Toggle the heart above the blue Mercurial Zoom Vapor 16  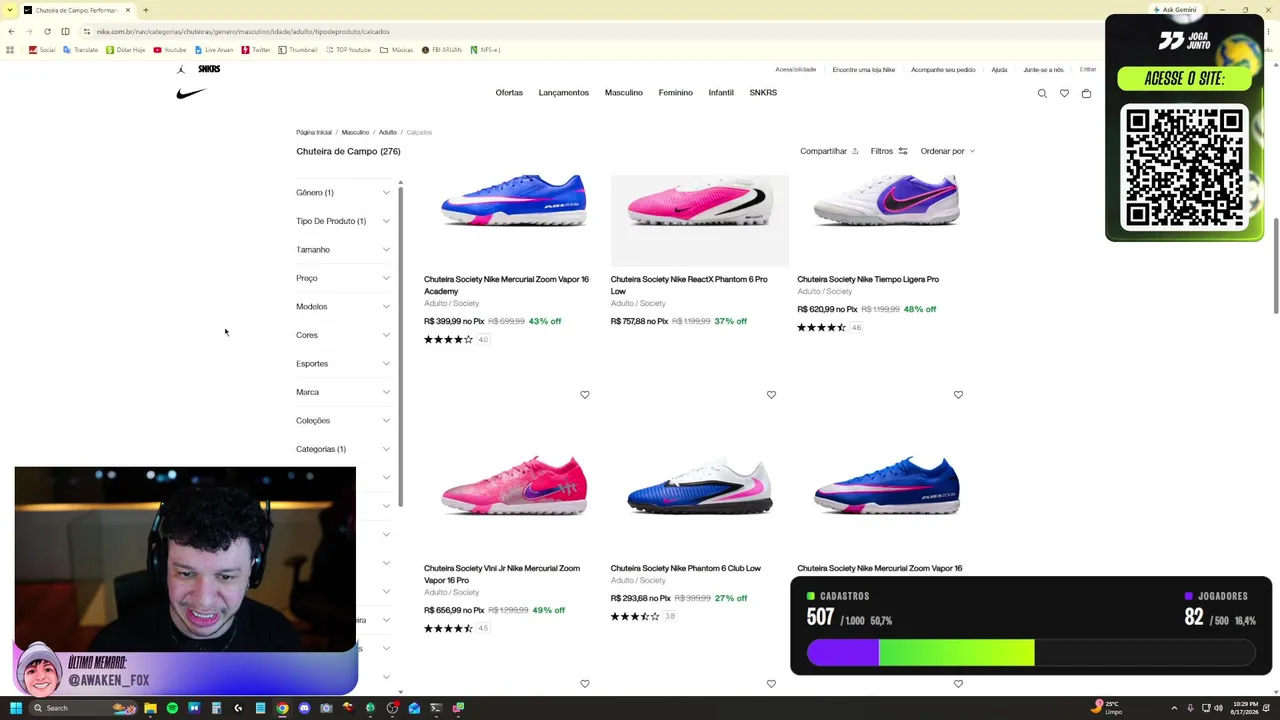click(958, 395)
